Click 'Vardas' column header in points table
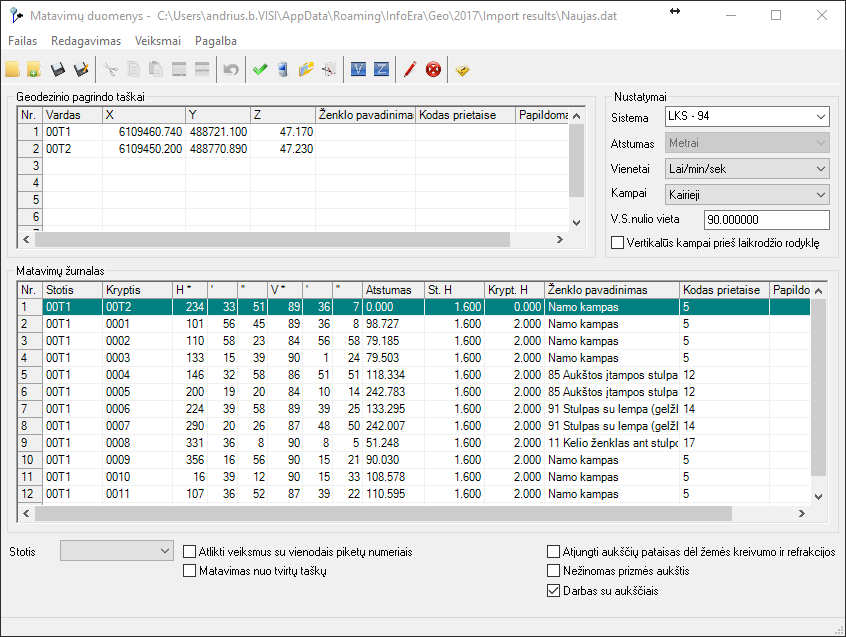Screen dimensions: 846x637 [x=72, y=115]
